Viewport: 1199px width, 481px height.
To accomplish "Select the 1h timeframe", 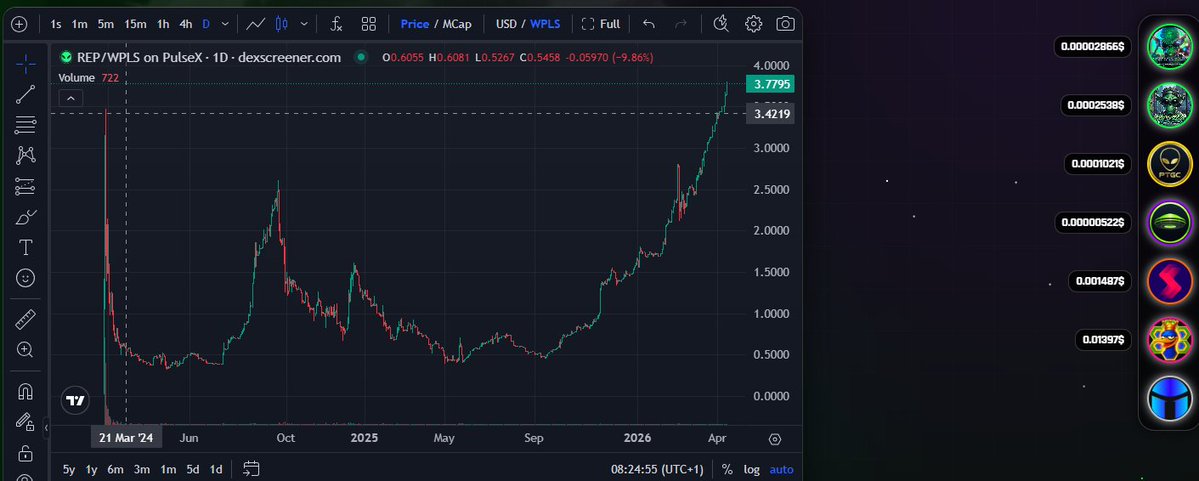I will (163, 24).
